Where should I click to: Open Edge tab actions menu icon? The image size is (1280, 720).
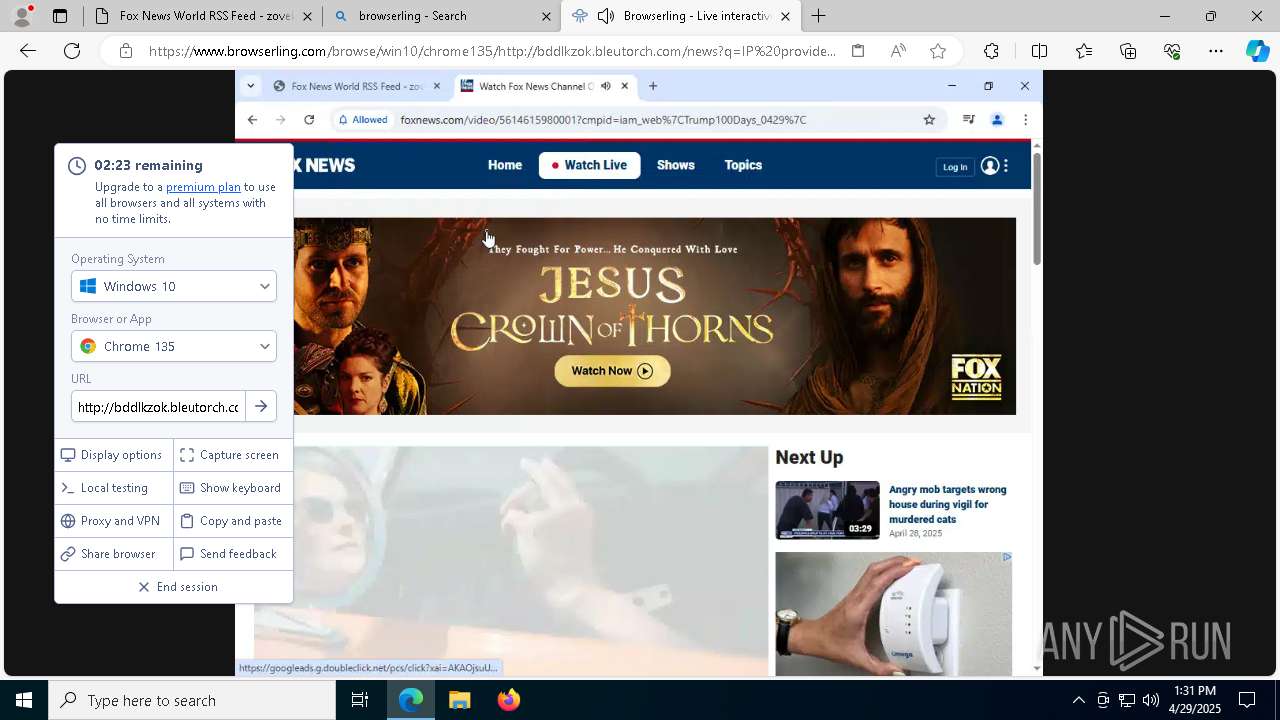60,16
